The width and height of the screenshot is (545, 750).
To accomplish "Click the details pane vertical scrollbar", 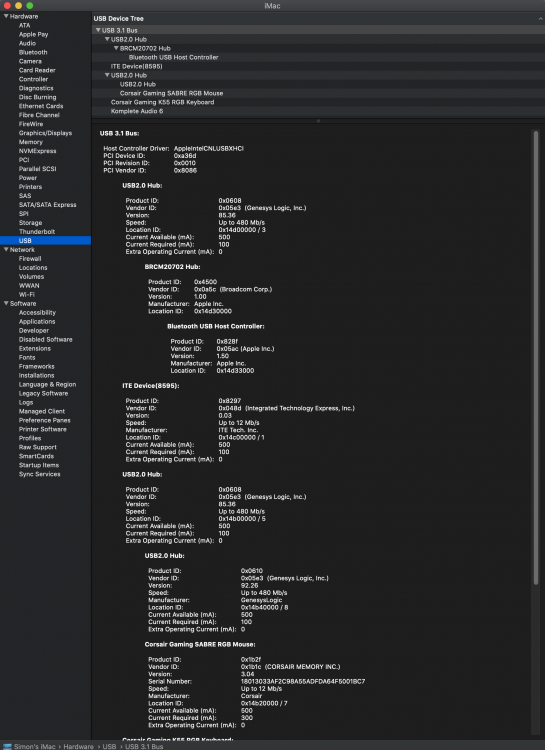I will point(536,357).
